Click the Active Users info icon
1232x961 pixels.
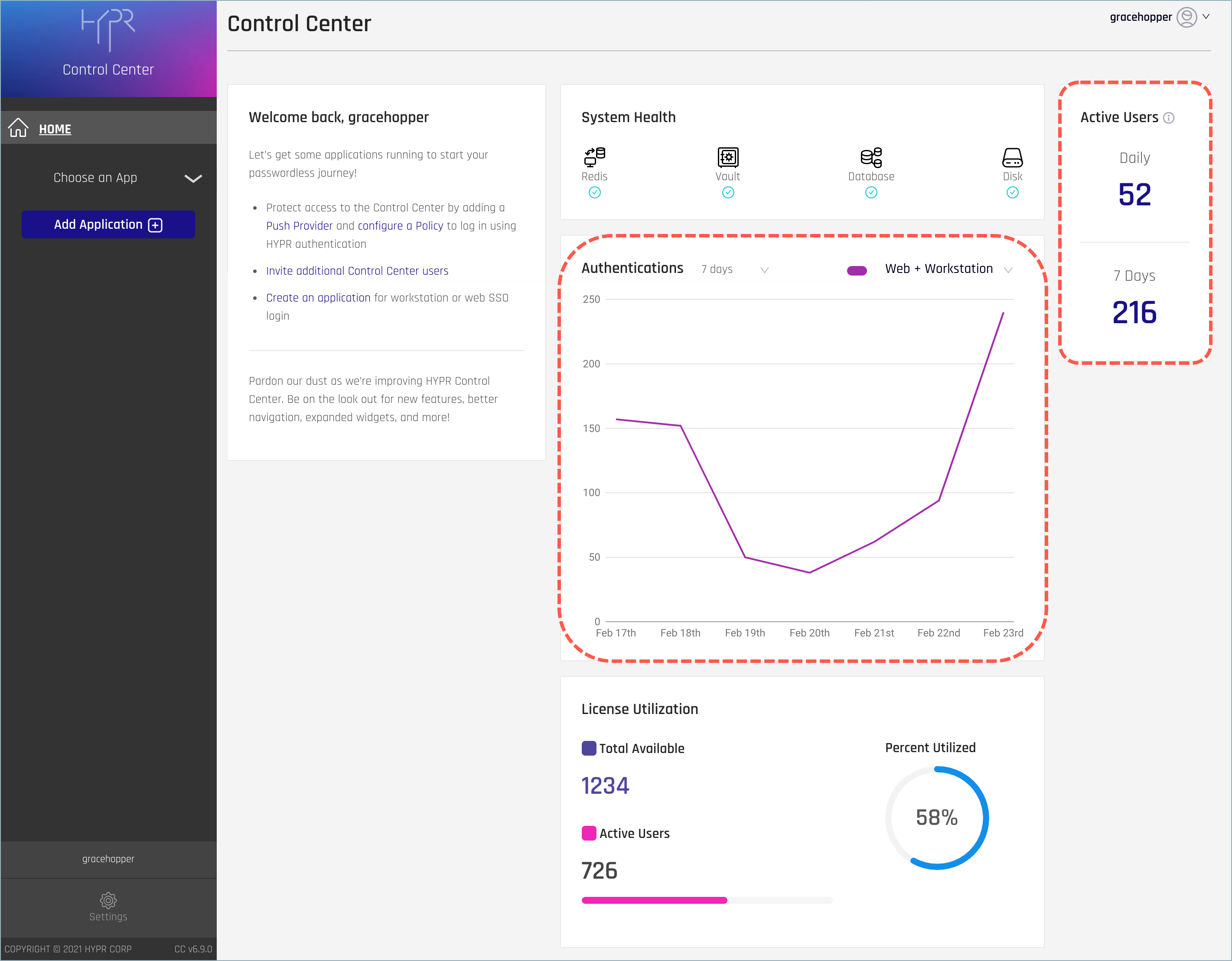pyautogui.click(x=1169, y=118)
